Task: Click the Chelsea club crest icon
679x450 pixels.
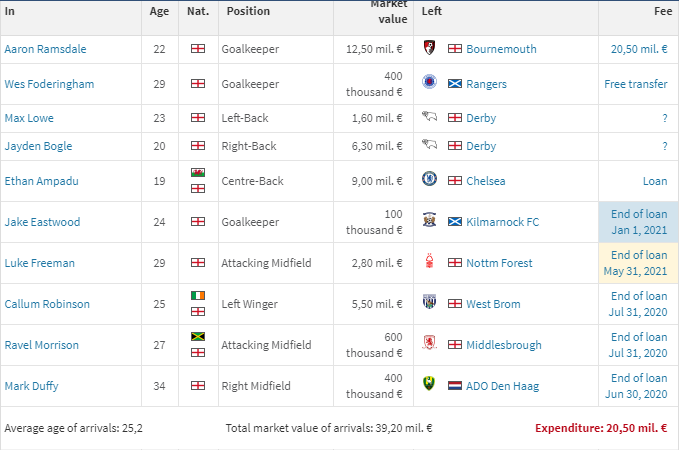Action: [x=429, y=178]
